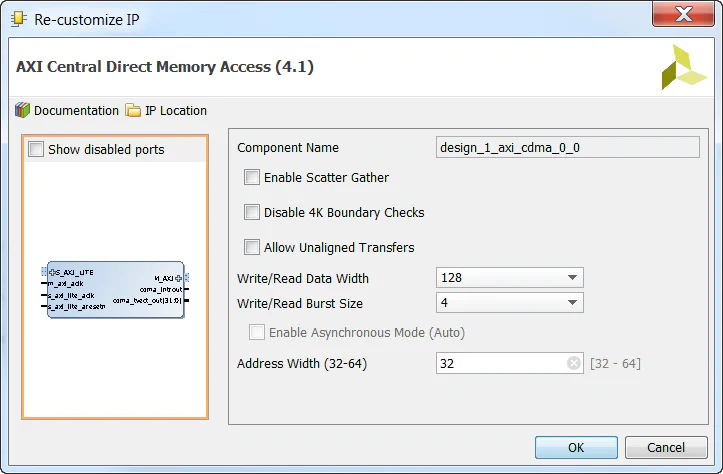Click the Write/Read Burst Size label
Image resolution: width=723 pixels, height=474 pixels.
(300, 303)
